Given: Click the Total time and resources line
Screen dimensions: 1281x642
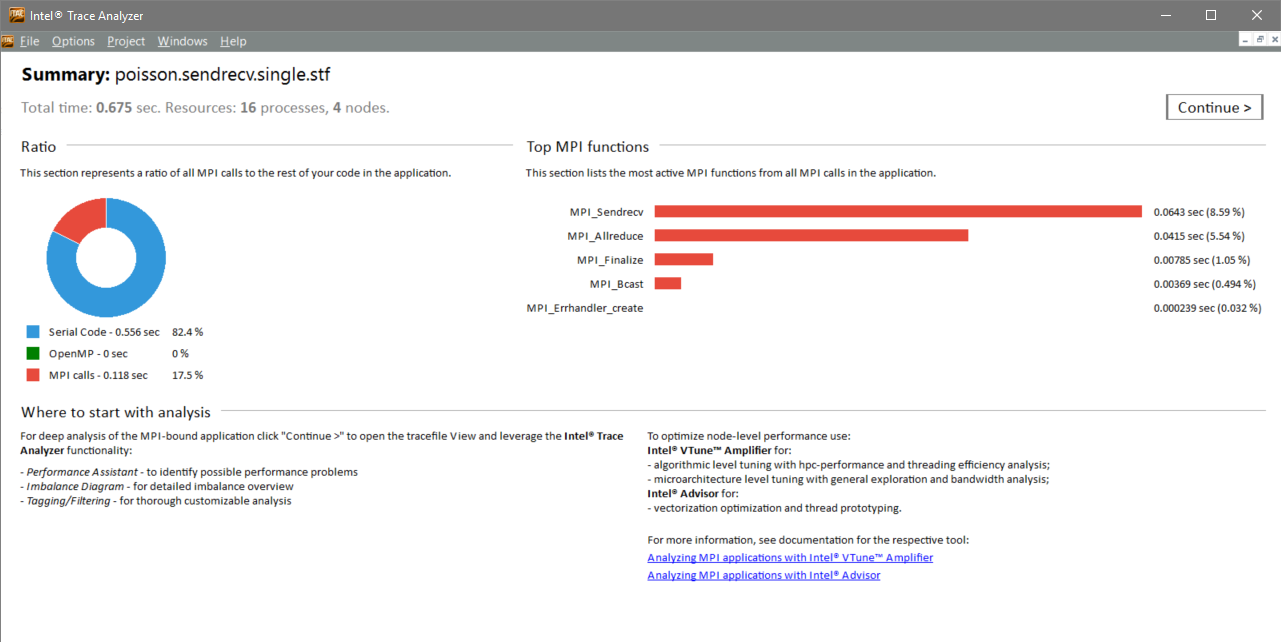Looking at the screenshot, I should (x=205, y=107).
